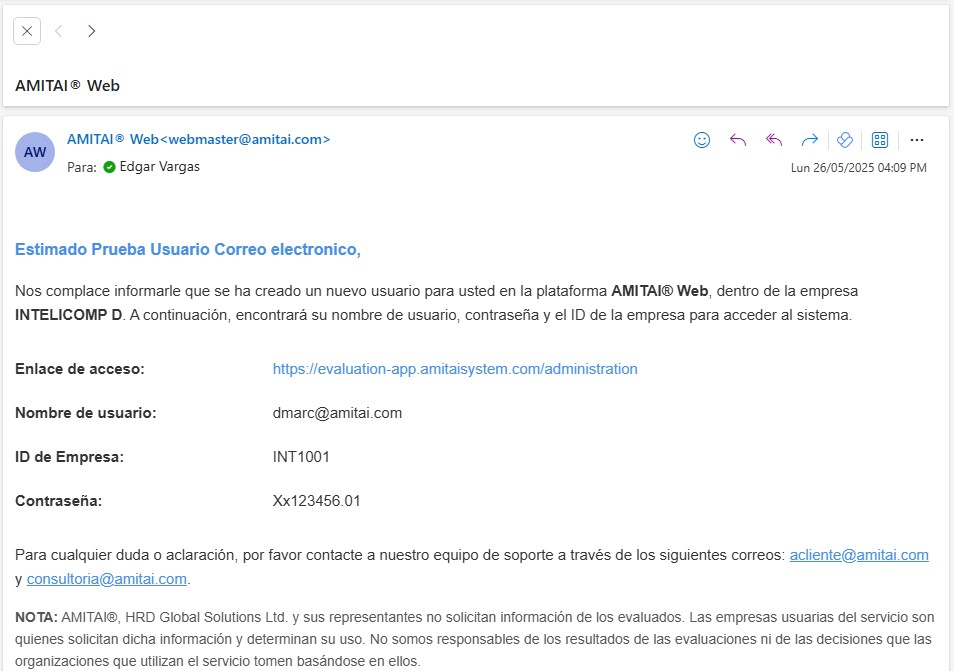Screen dimensions: 954x671
Task: Reply to the AMITAI Web email
Action: [x=738, y=140]
